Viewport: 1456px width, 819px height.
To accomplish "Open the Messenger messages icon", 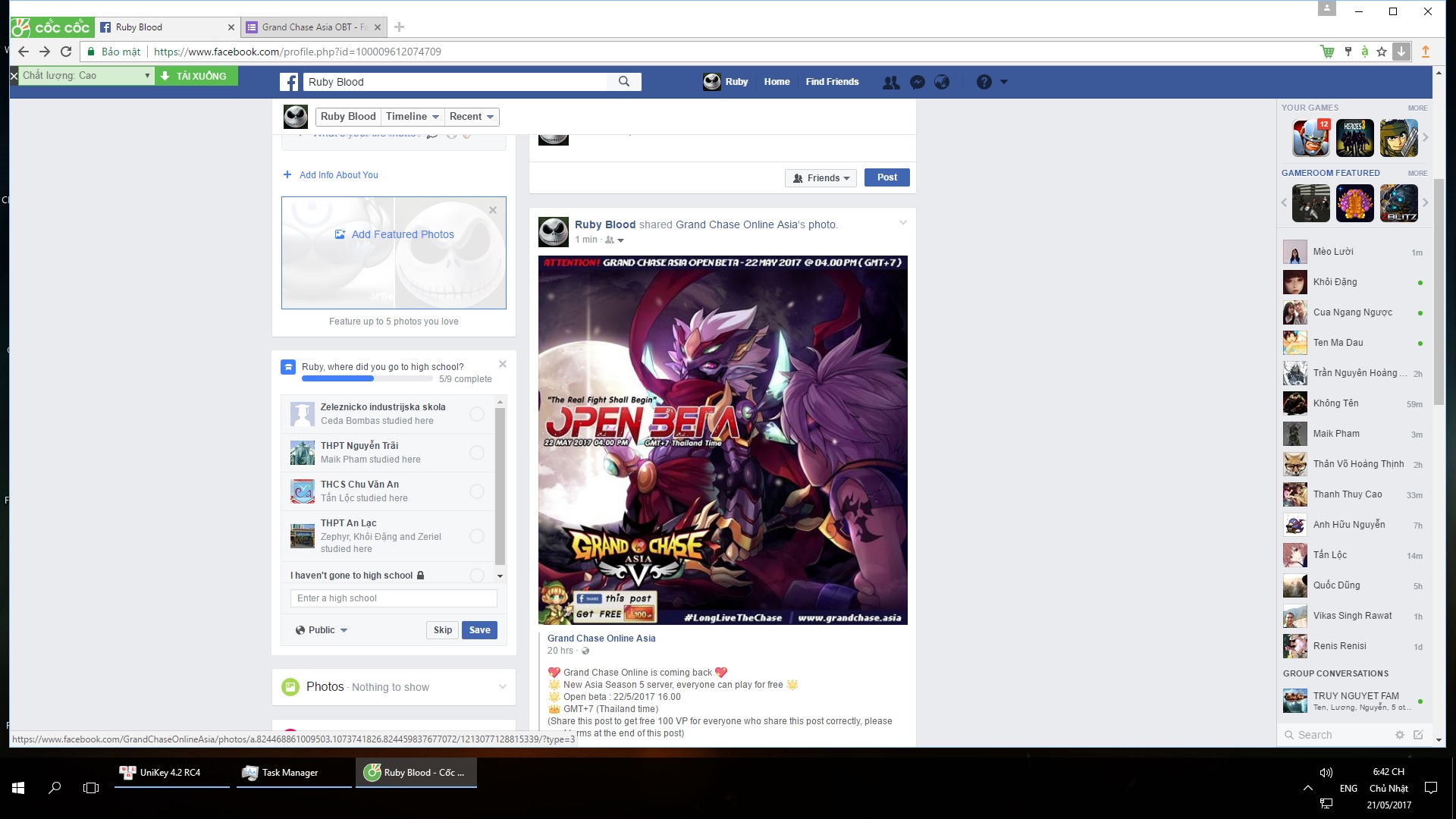I will pos(917,82).
